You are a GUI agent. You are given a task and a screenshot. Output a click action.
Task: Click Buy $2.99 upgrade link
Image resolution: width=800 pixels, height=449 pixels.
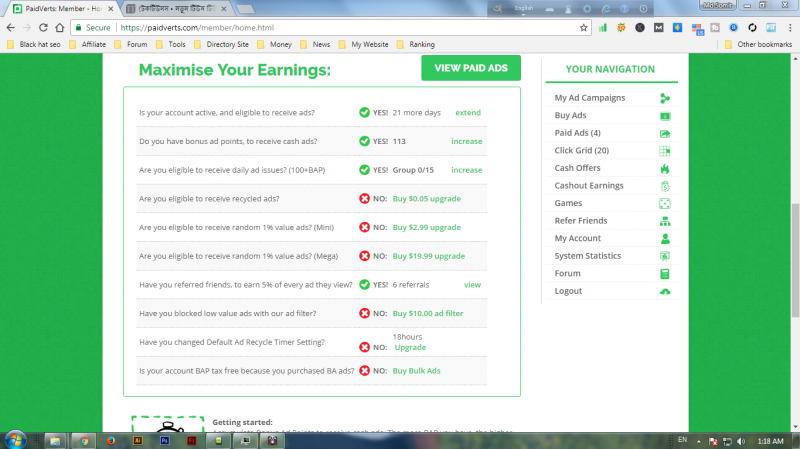coord(427,227)
